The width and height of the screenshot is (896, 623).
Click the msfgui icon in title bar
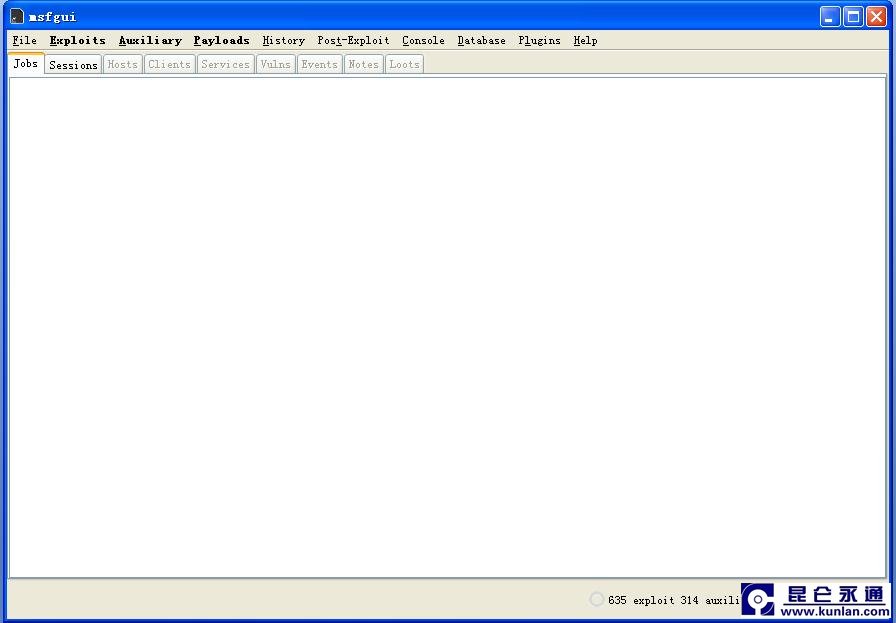17,16
